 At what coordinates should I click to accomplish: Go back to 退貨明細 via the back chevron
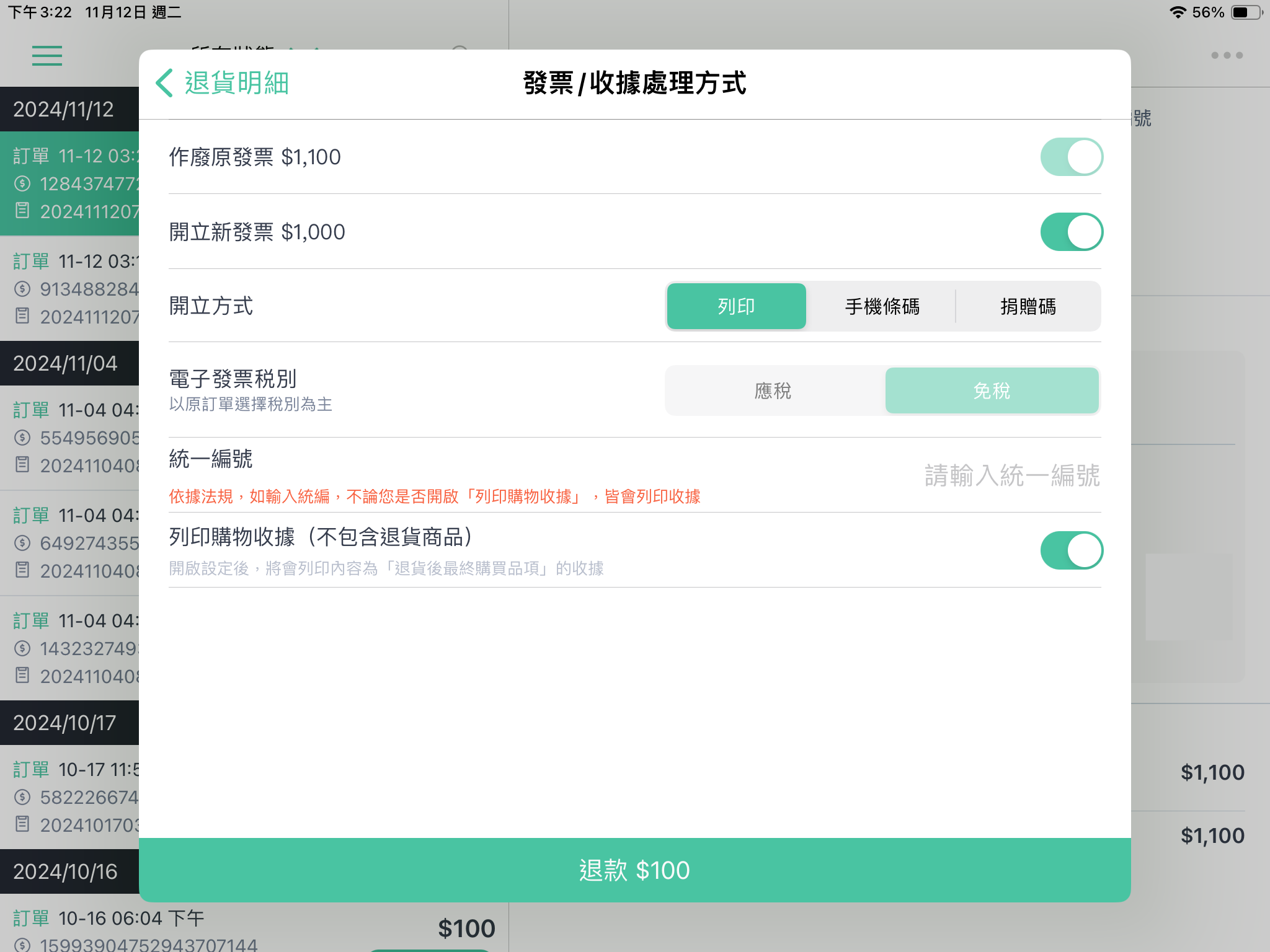click(164, 83)
